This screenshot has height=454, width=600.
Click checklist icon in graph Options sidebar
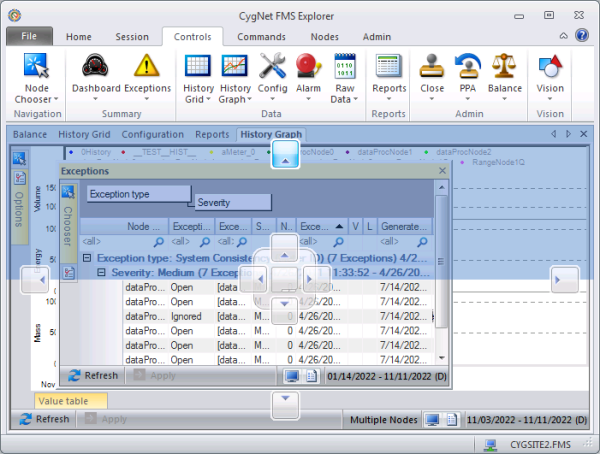coord(20,178)
